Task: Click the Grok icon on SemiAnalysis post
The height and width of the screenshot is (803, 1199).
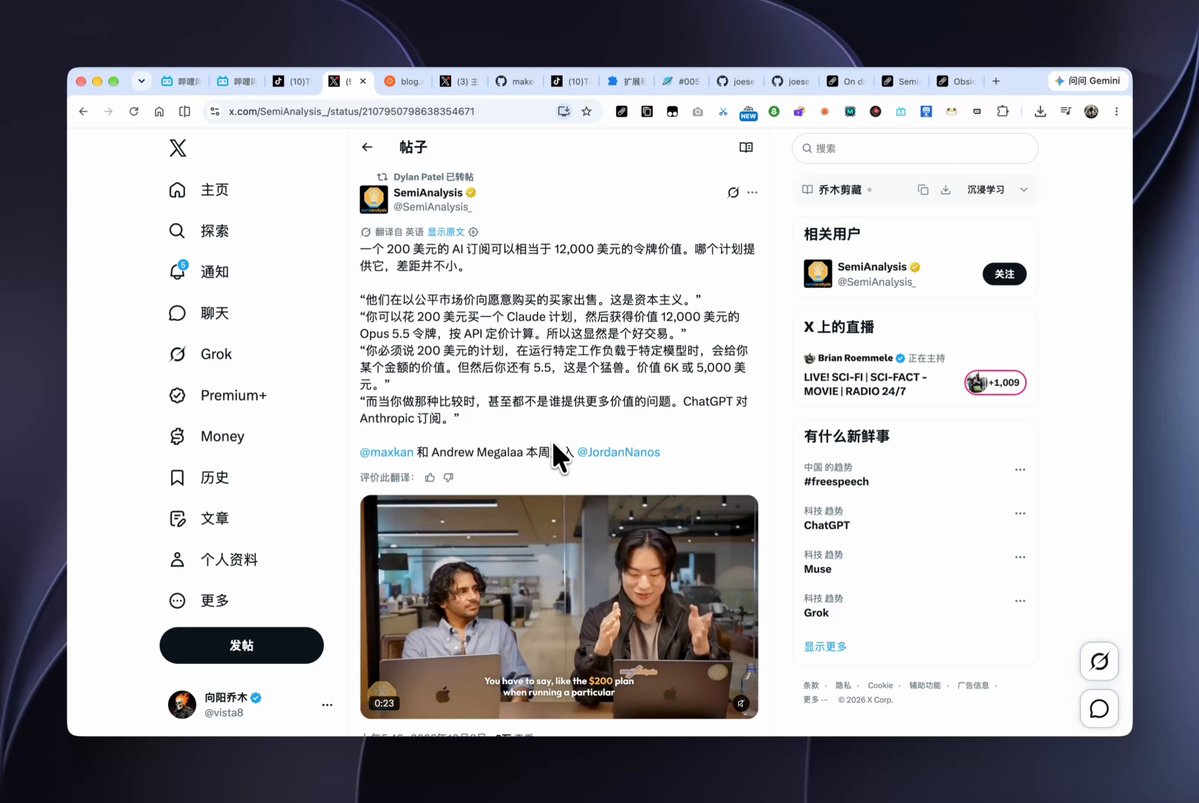Action: pos(733,193)
